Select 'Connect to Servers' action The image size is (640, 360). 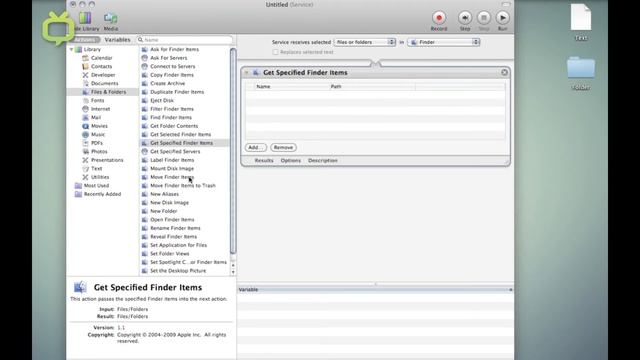click(x=172, y=67)
